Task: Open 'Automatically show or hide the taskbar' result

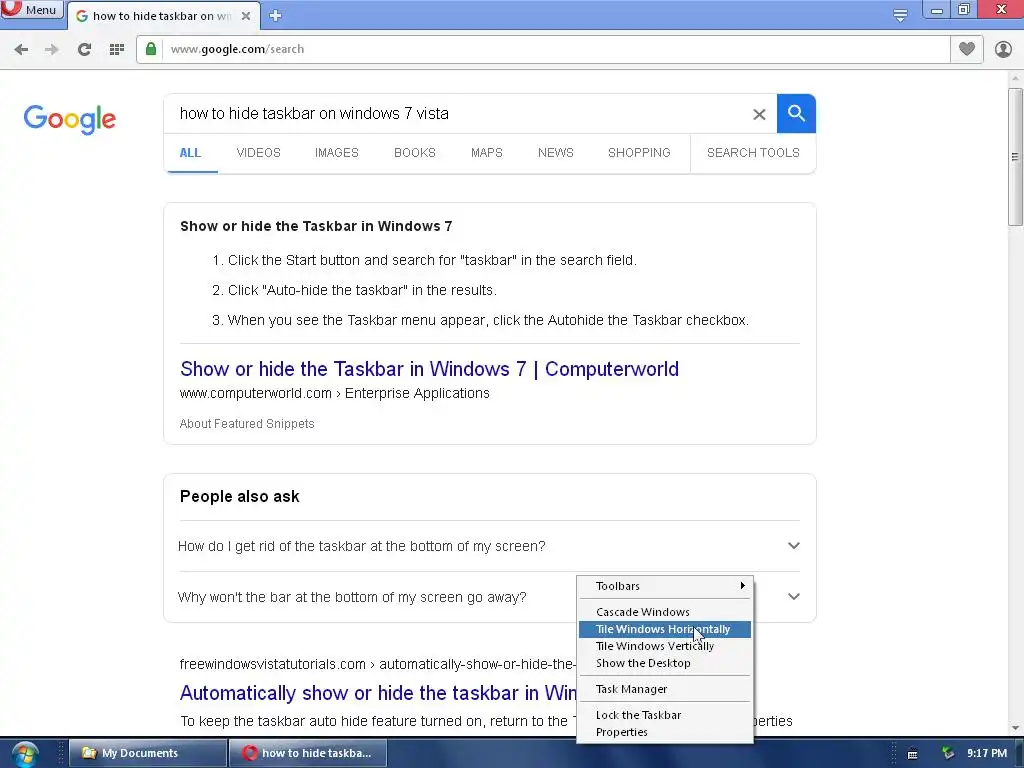Action: 378,692
